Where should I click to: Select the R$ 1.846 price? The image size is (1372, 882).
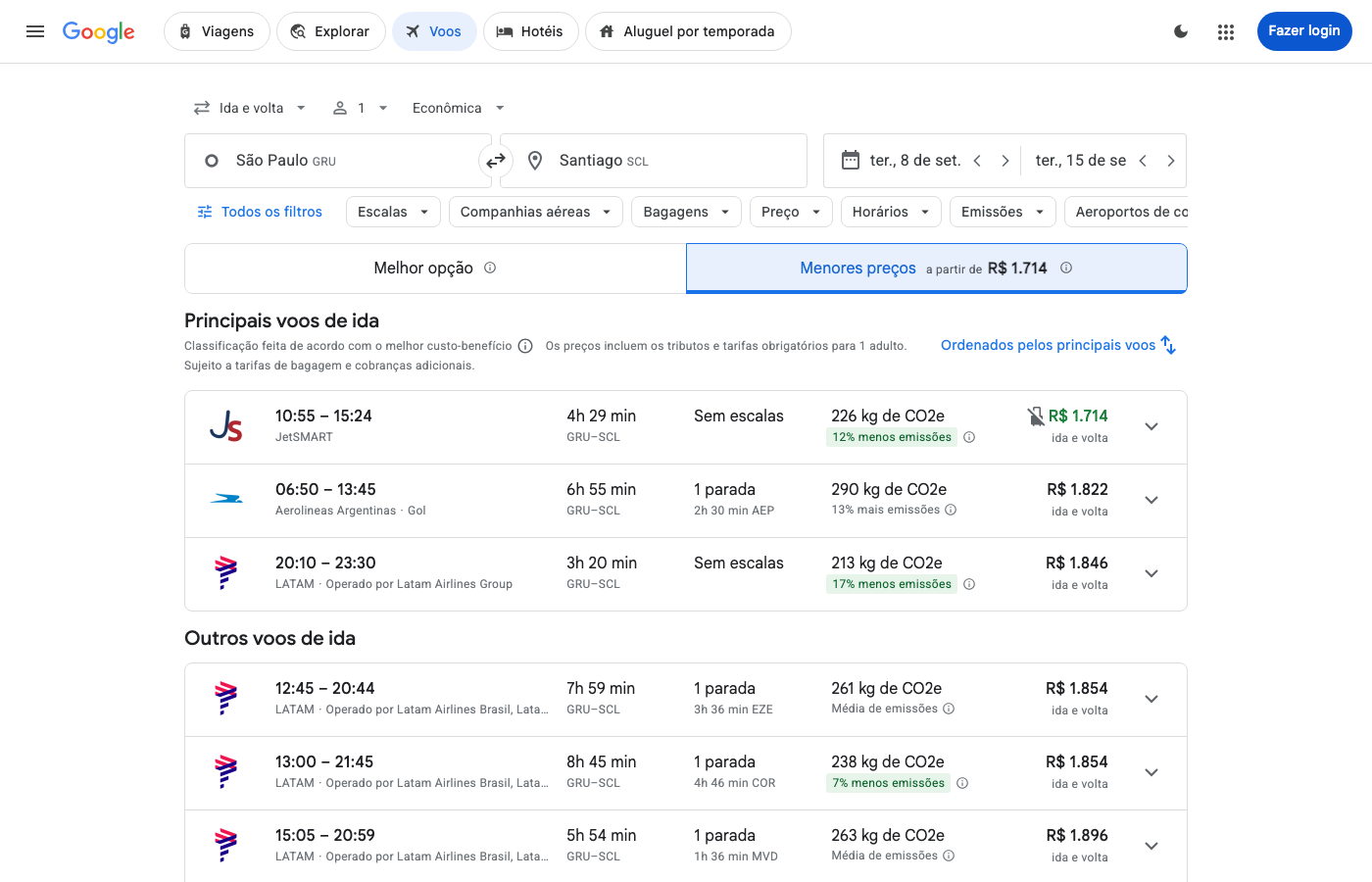(1077, 563)
